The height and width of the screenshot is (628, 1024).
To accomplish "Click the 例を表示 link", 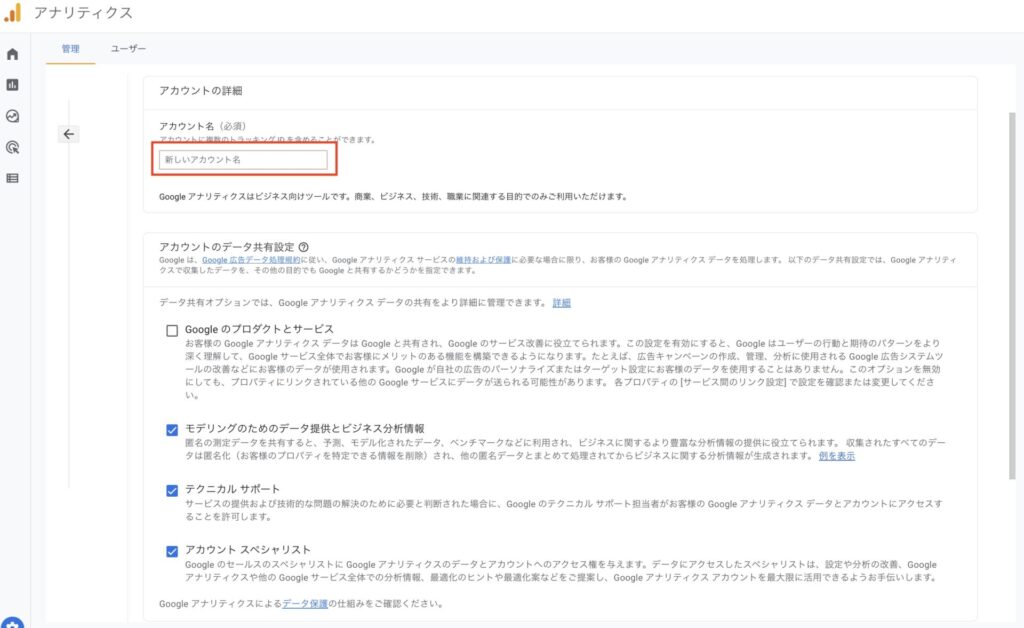I will 837,456.
